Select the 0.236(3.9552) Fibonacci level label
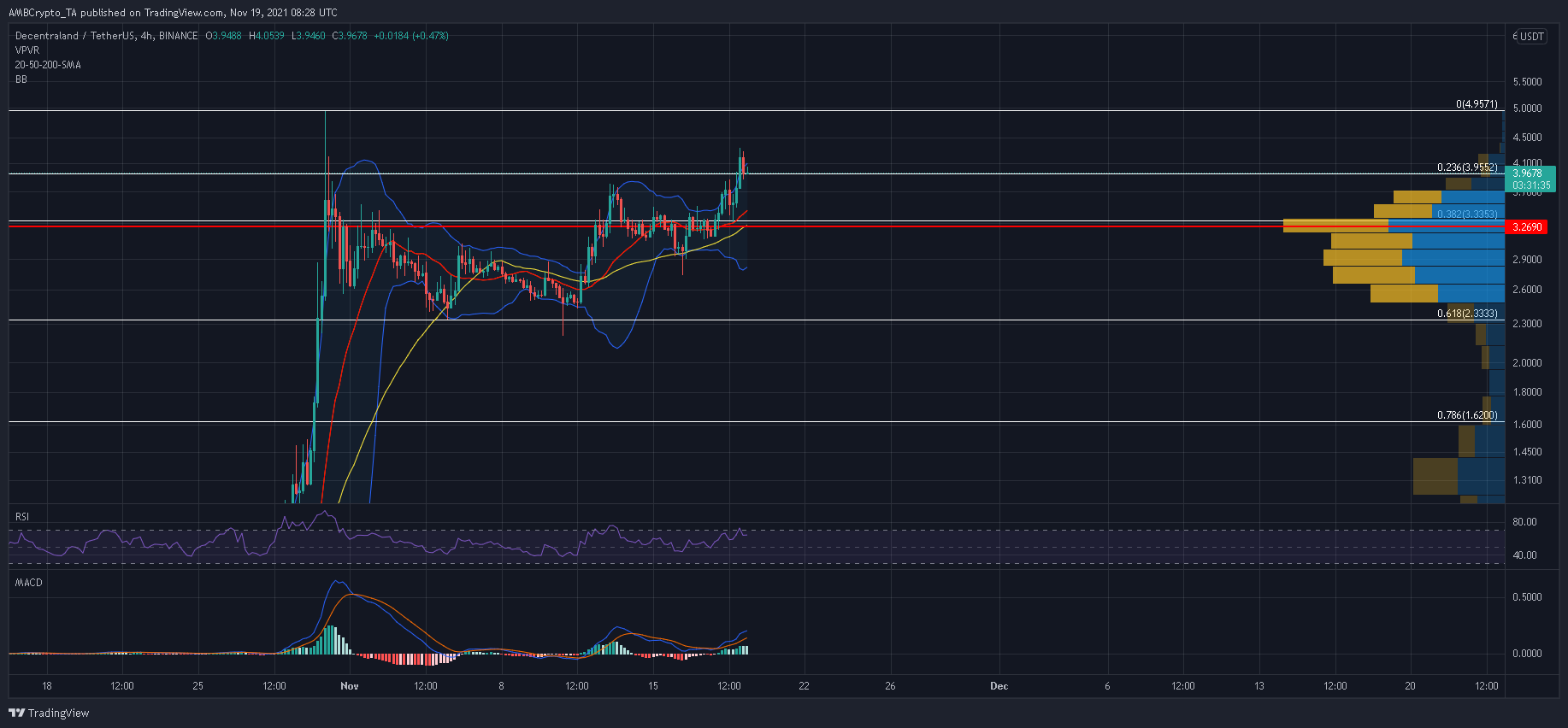1568x728 pixels. (x=1467, y=167)
